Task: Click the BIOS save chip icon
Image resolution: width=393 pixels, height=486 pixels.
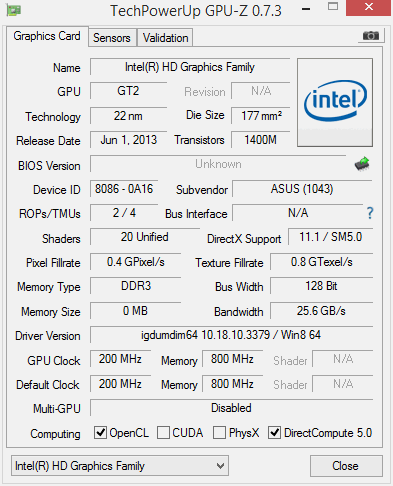Action: click(x=362, y=164)
